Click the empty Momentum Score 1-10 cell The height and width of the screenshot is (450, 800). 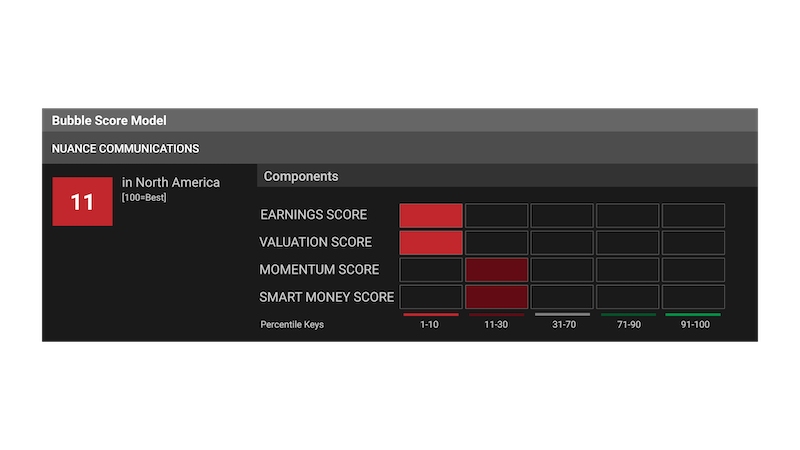[x=431, y=270]
